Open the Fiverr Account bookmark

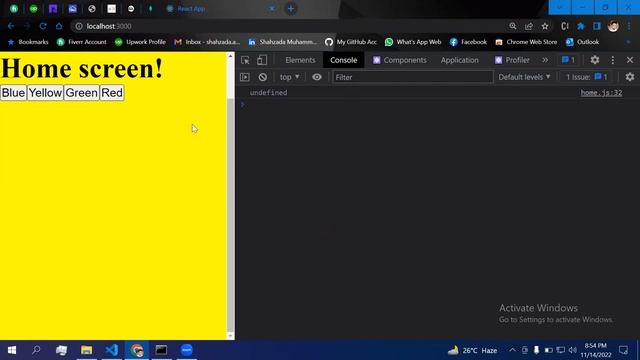point(82,42)
